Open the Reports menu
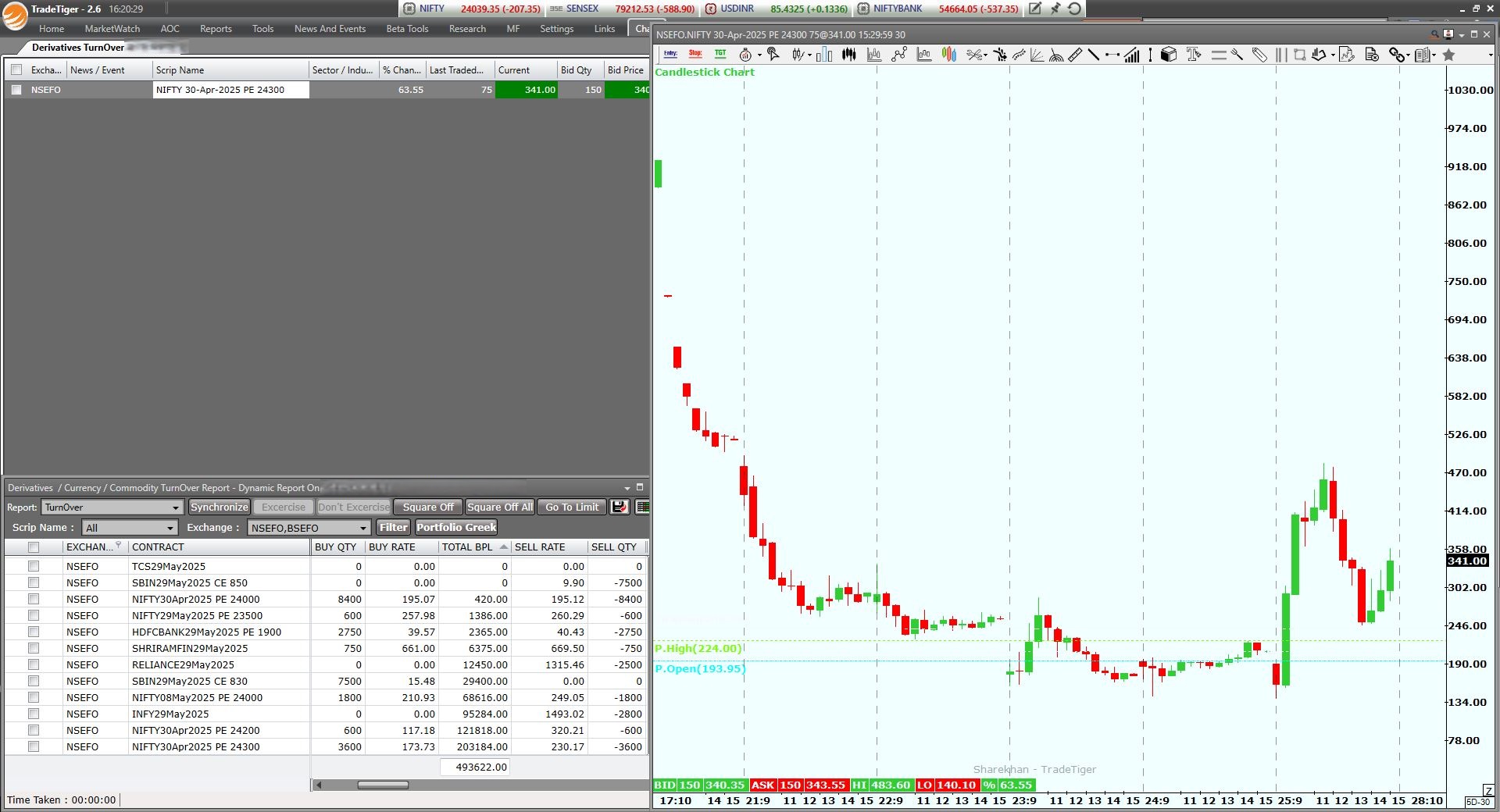1500x812 pixels. pos(216,29)
